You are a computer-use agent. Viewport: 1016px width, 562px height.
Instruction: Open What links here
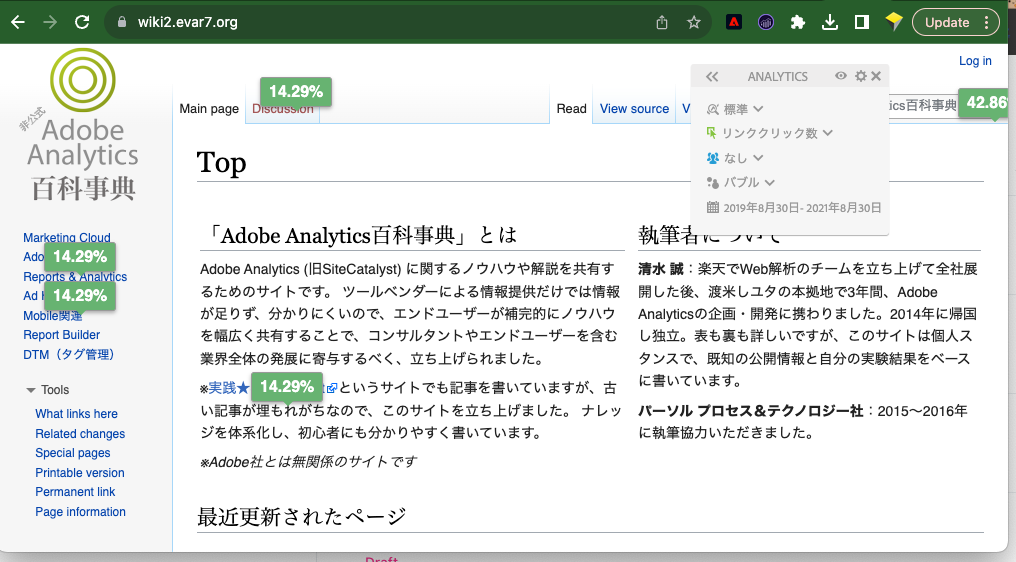[x=76, y=414]
